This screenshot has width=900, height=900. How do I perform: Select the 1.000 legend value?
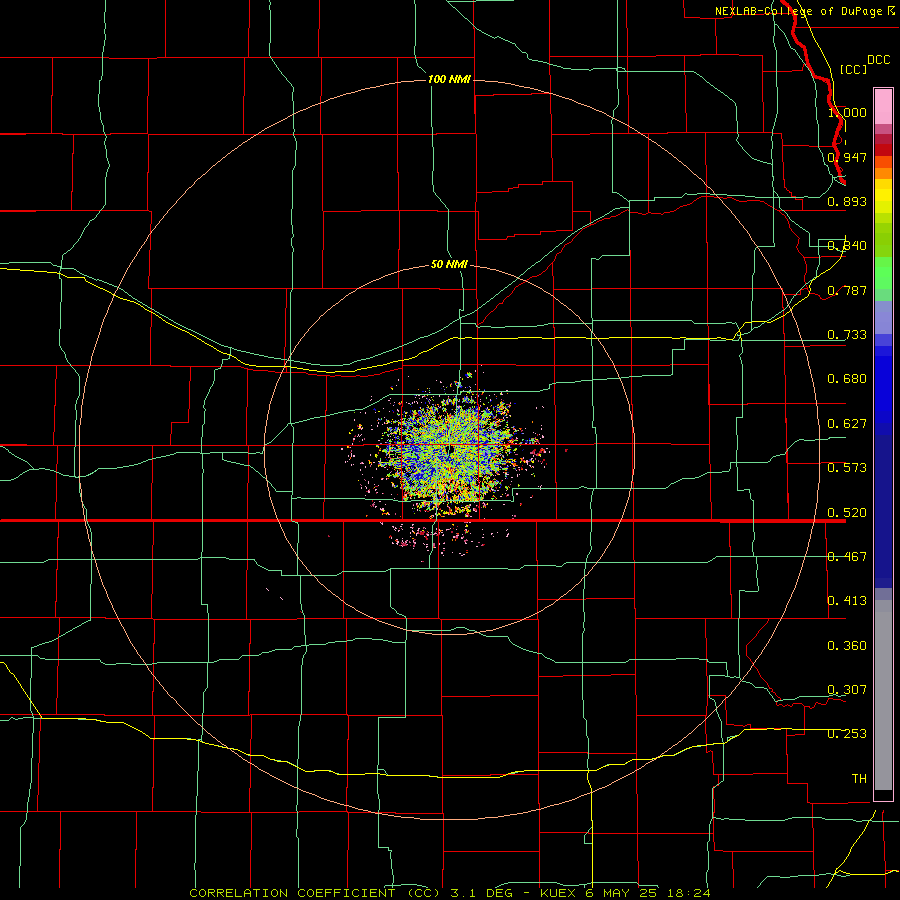pyautogui.click(x=847, y=112)
